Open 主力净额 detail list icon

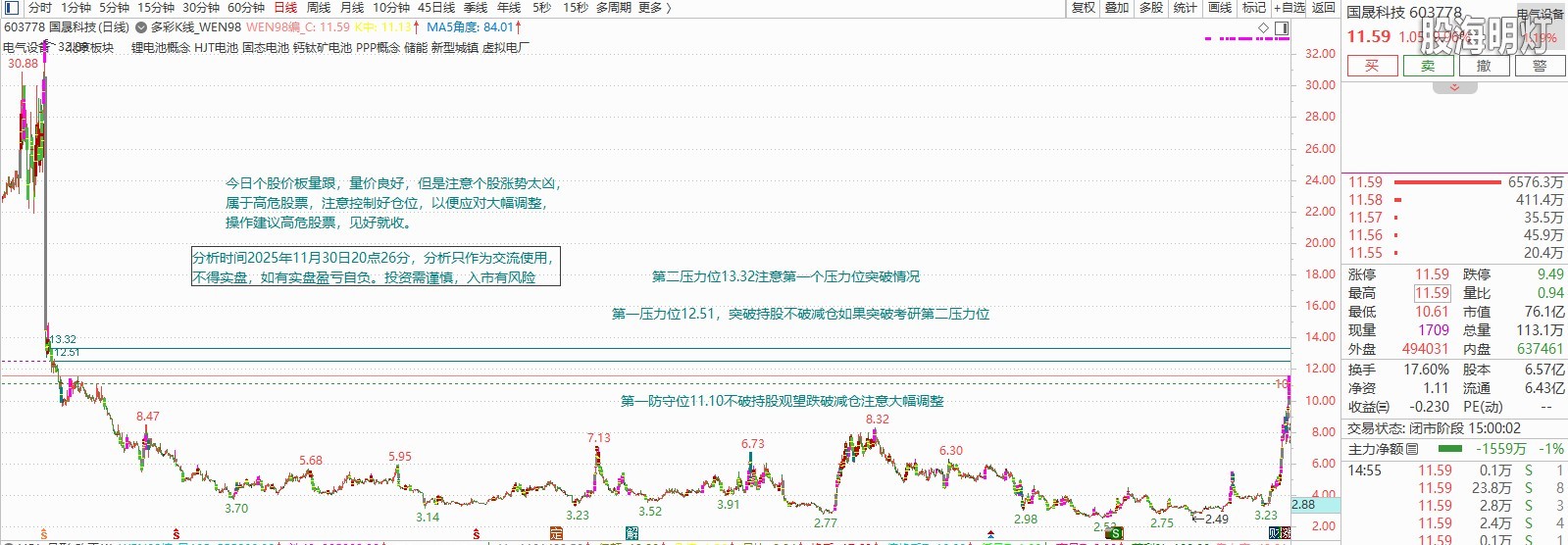1412,449
